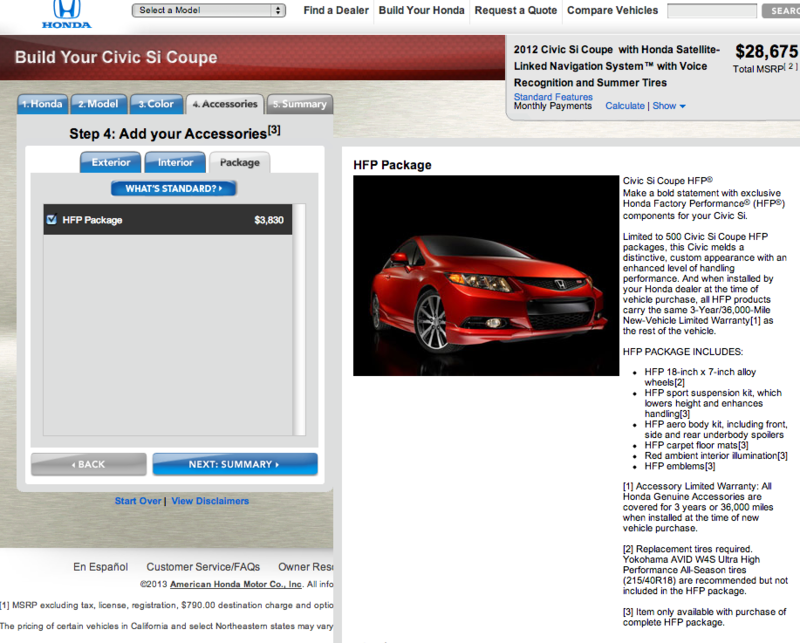Open step 5 Summary tab
This screenshot has height=643, width=800.
point(299,104)
